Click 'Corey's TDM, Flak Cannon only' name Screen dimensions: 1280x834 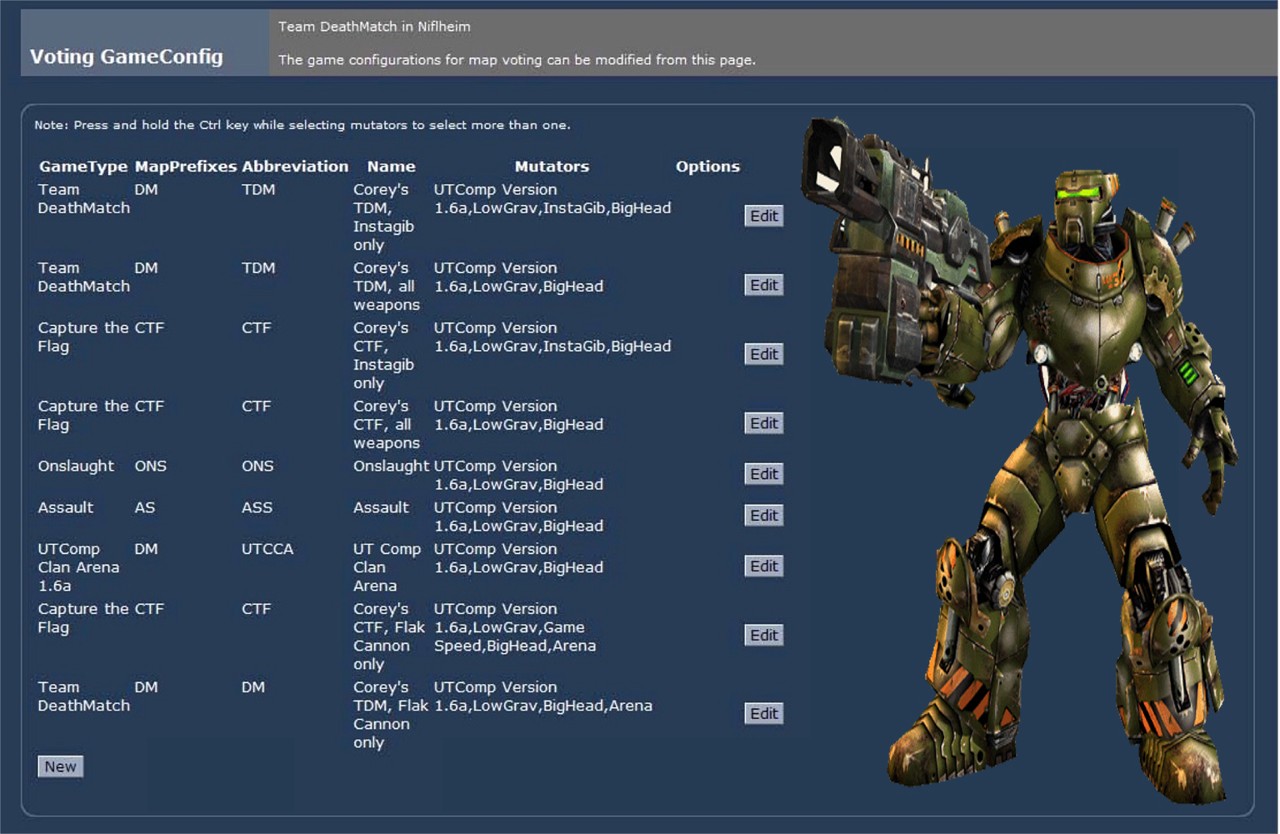click(390, 715)
